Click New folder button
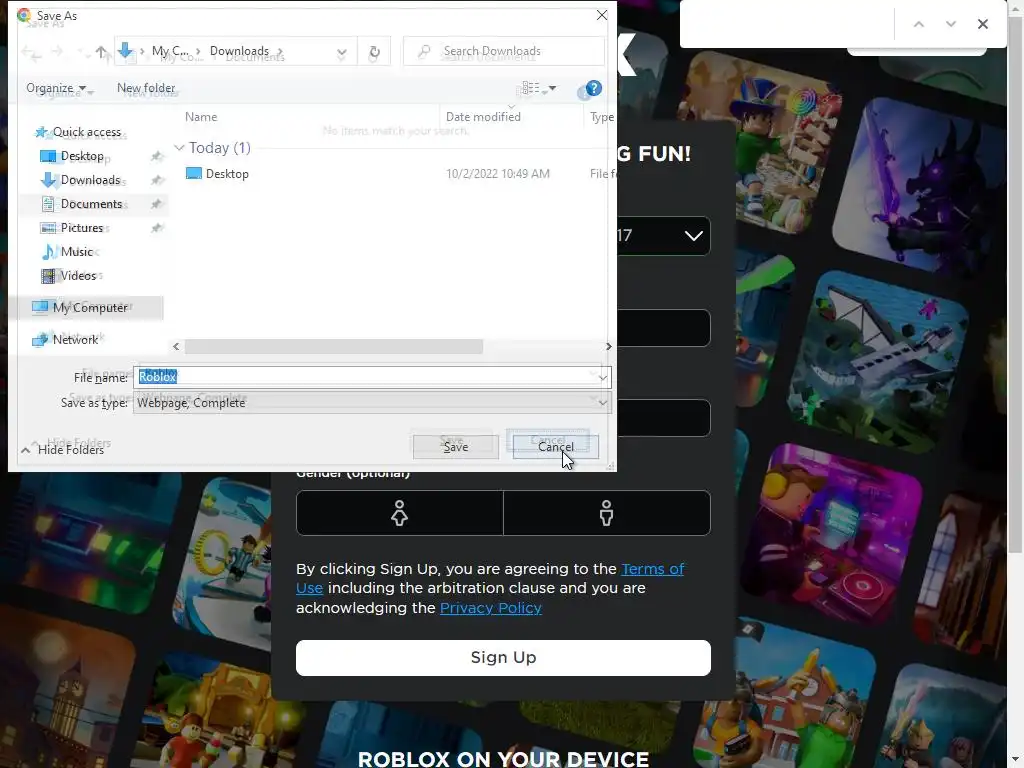1024x768 pixels. click(146, 88)
